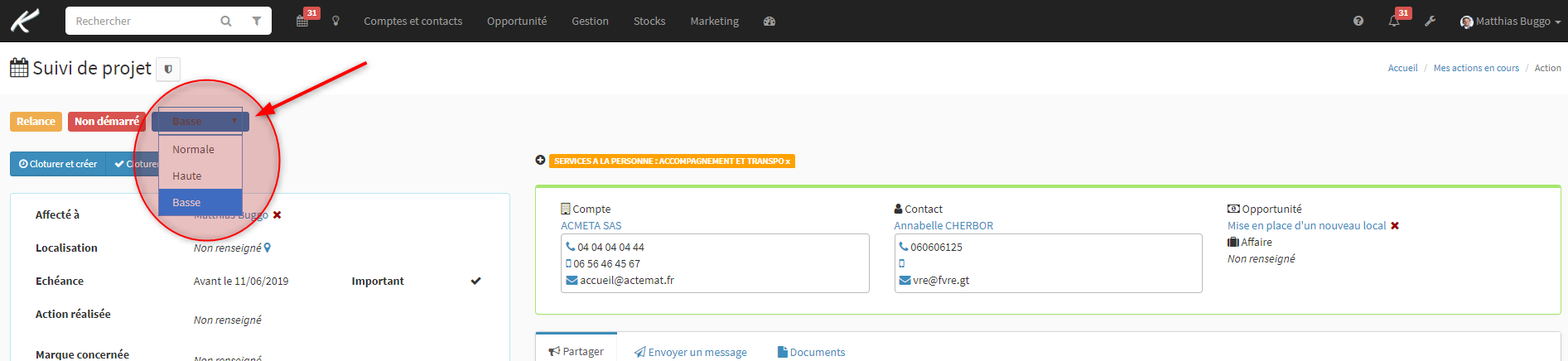Open the Annabelle CHERBOR contact link
This screenshot has width=1568, height=361.
943,225
